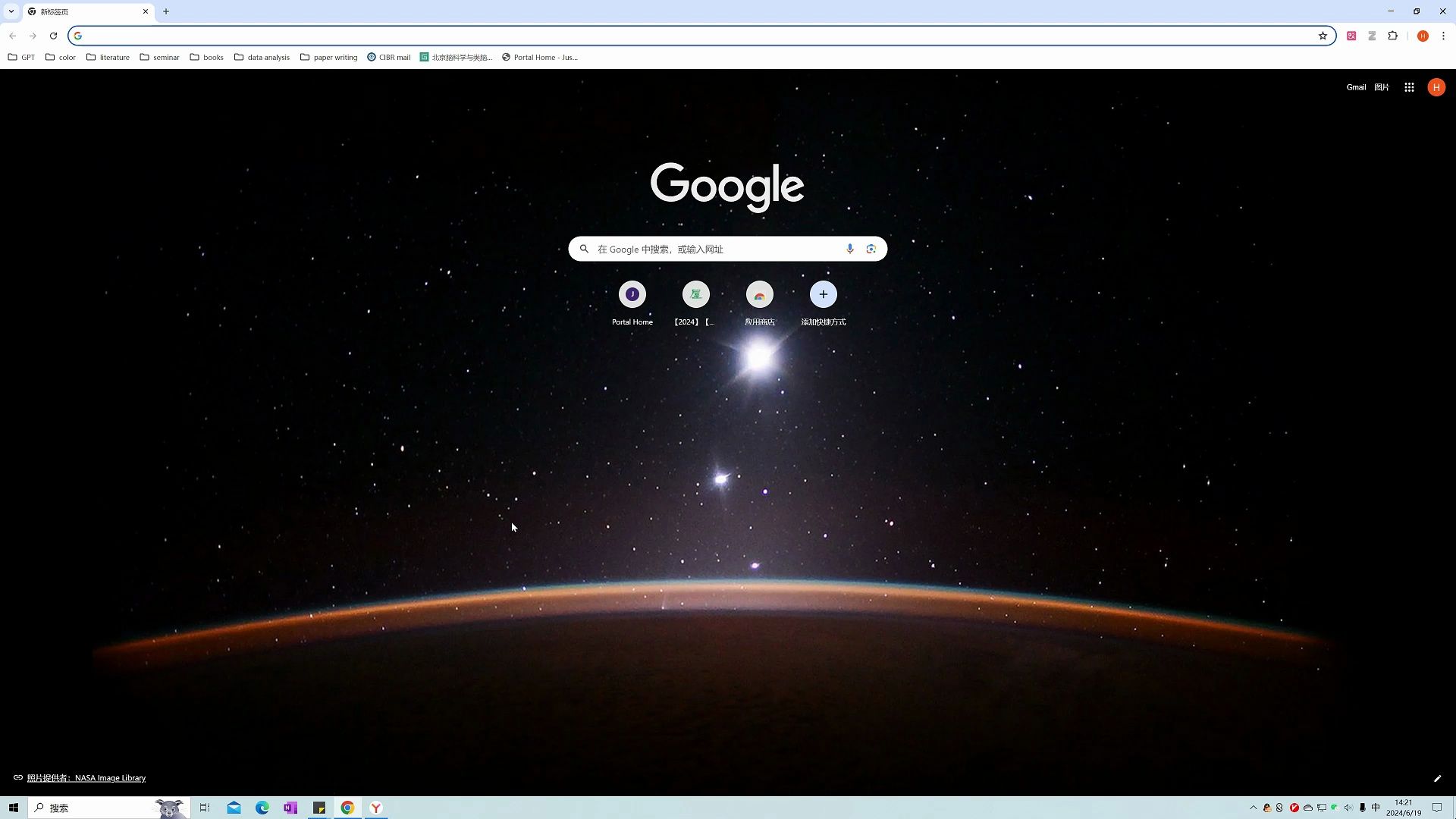Customize Chrome with the pencil icon
1456x819 pixels.
pos(1437,778)
